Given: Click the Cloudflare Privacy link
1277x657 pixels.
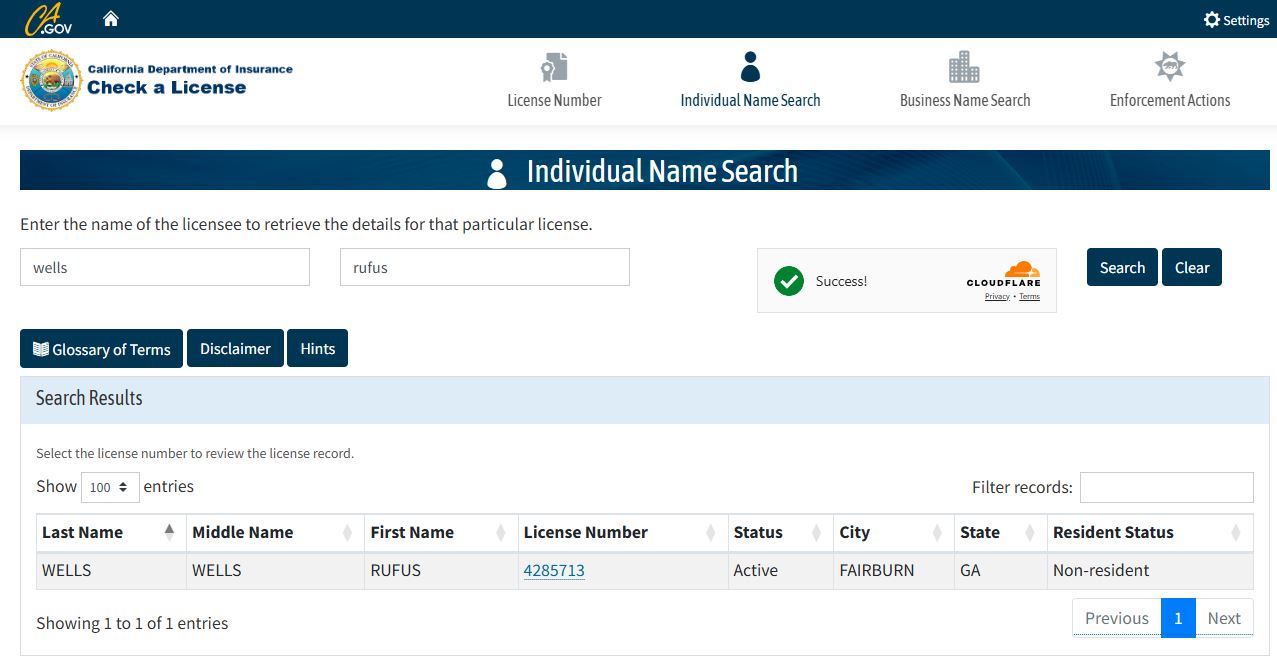Looking at the screenshot, I should coord(996,297).
